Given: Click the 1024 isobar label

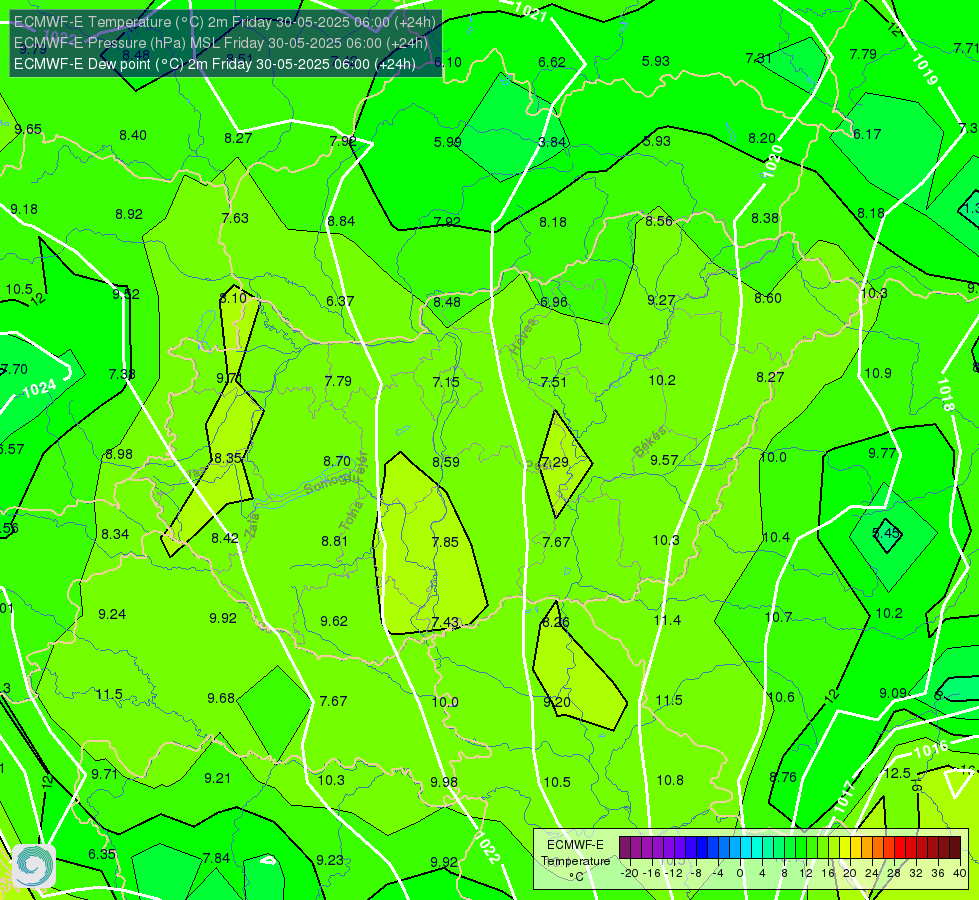Looking at the screenshot, I should point(39,389).
